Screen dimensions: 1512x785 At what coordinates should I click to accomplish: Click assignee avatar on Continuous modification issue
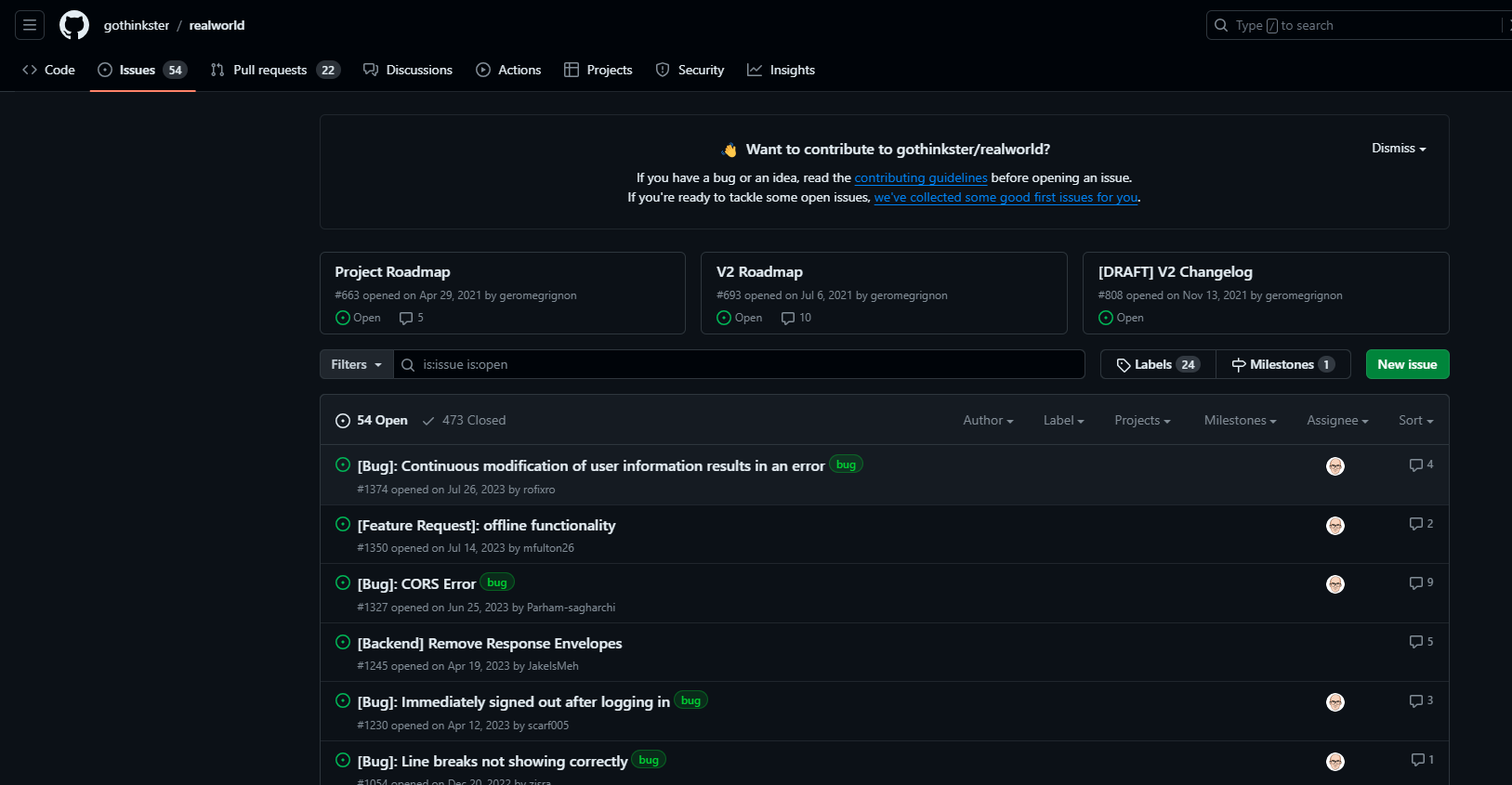[x=1335, y=466]
